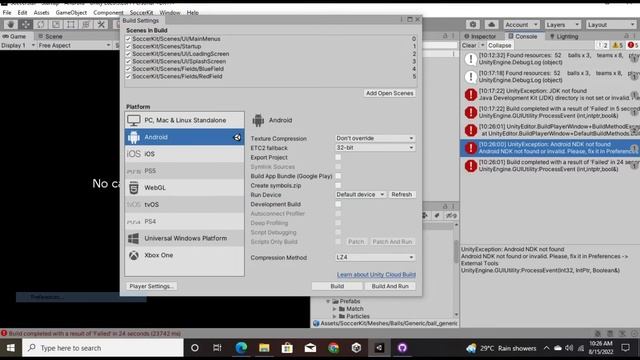Uncheck SoccerKit/Scenes/Fields/BlueField scene

point(128,69)
